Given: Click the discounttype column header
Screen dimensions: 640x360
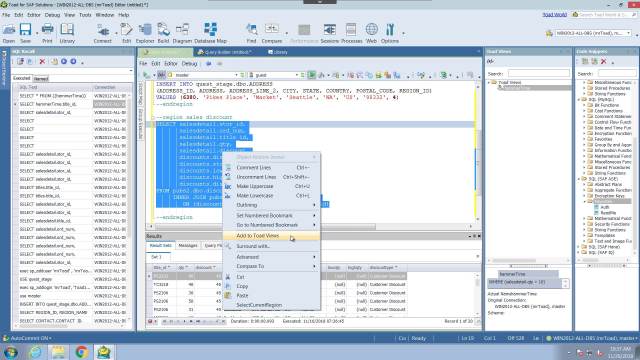Looking at the screenshot, I should [383, 267].
